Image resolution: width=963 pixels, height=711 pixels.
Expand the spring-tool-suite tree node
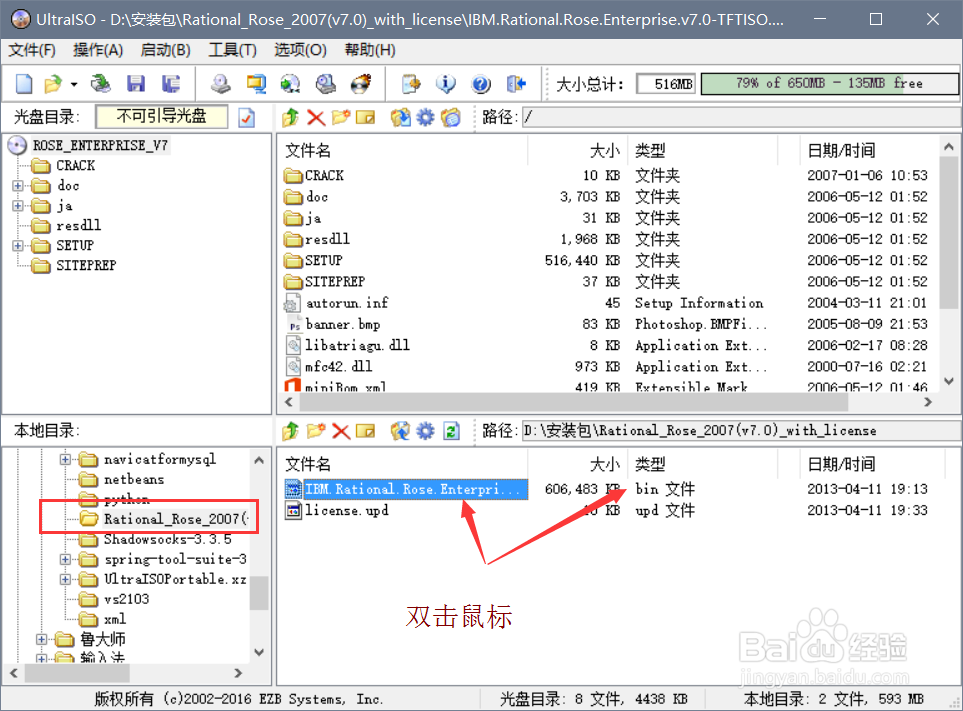click(65, 559)
